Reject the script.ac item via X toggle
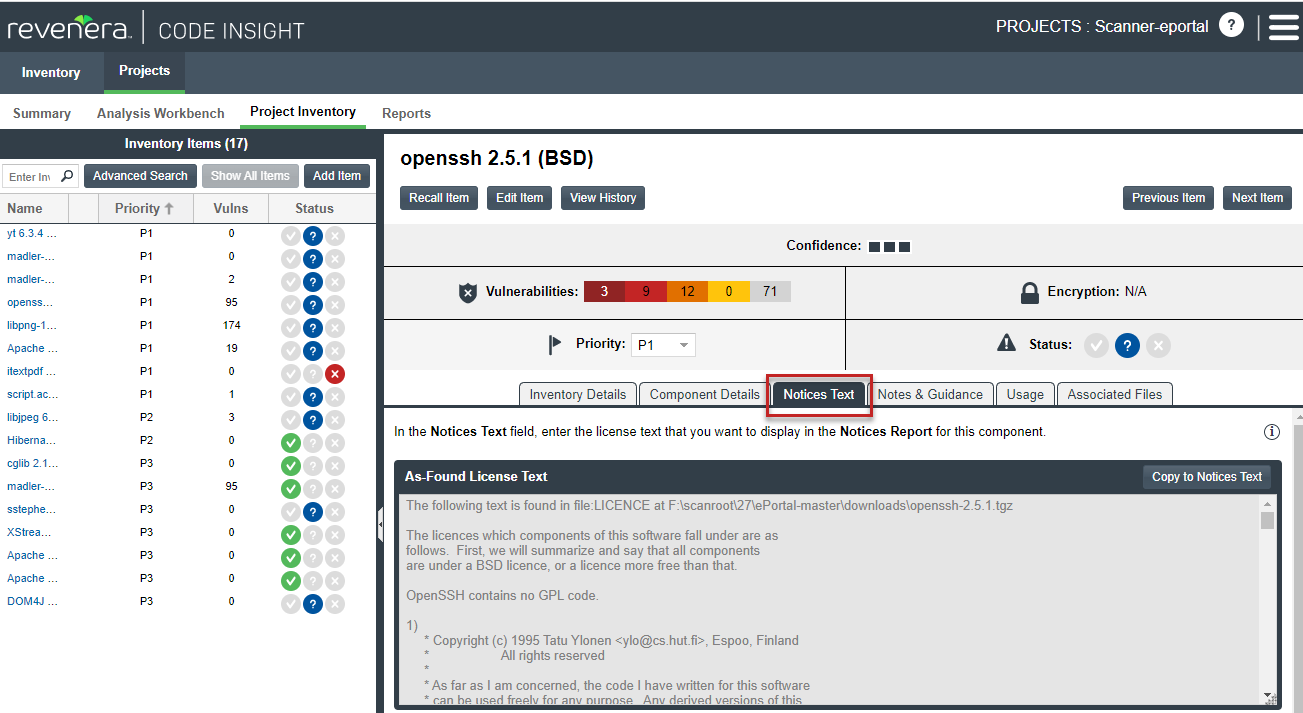Viewport: 1303px width, 713px height. click(x=335, y=396)
